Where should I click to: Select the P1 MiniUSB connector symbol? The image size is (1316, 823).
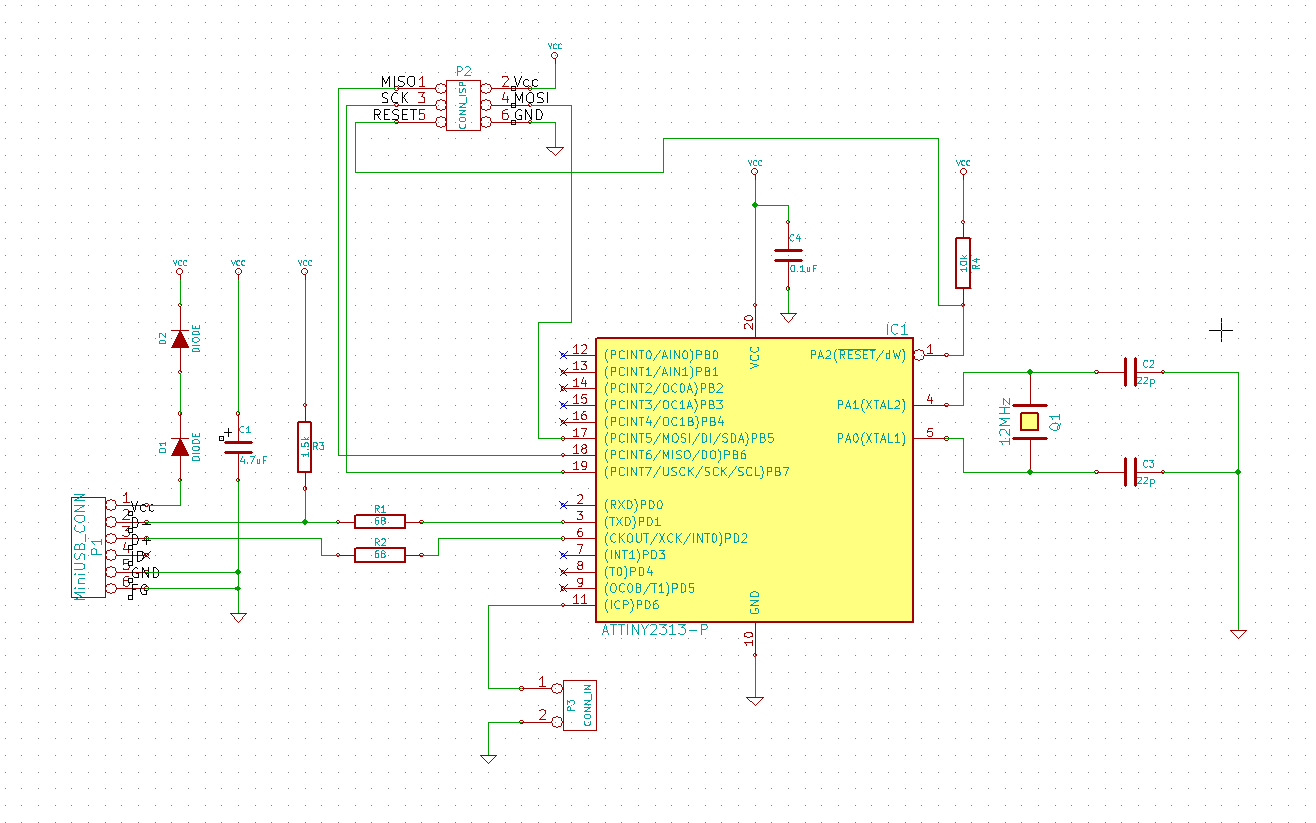(88, 547)
